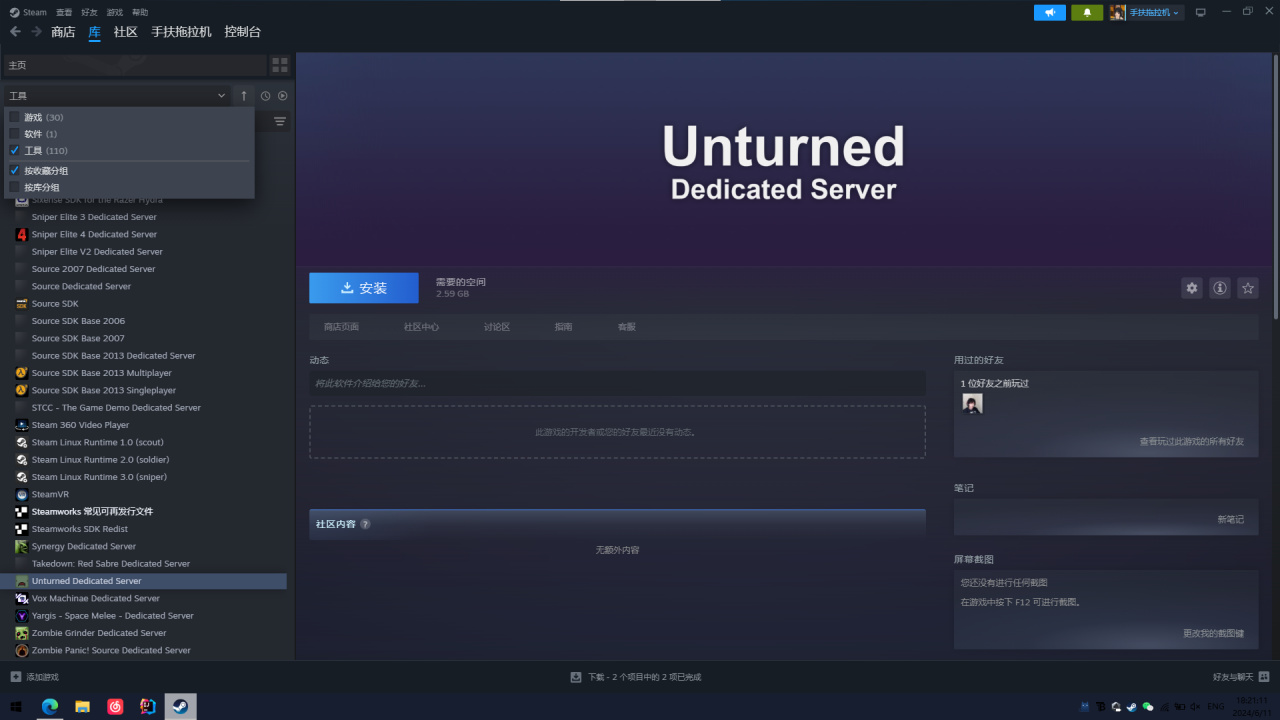Open Big Picture mode monitor icon

(1201, 12)
